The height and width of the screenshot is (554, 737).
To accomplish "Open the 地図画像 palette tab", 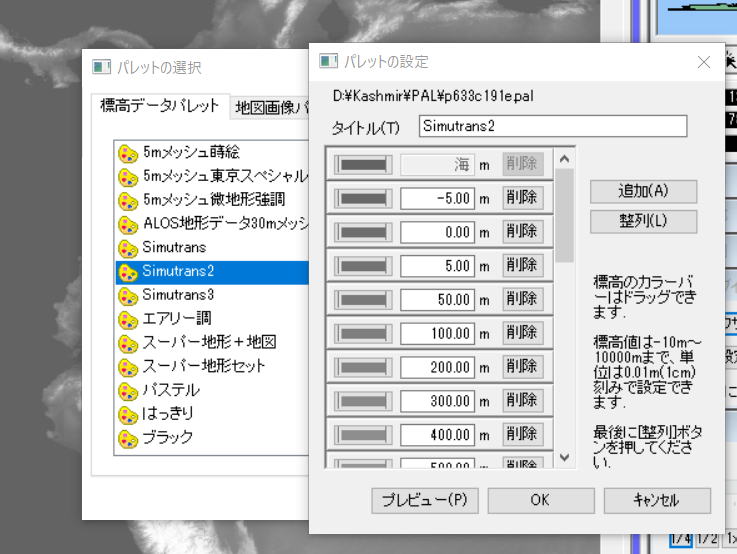I will [x=270, y=107].
